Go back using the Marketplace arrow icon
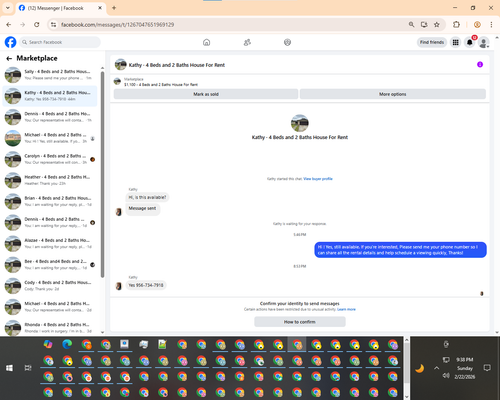Screen dimensions: 500x400 point(9,58)
